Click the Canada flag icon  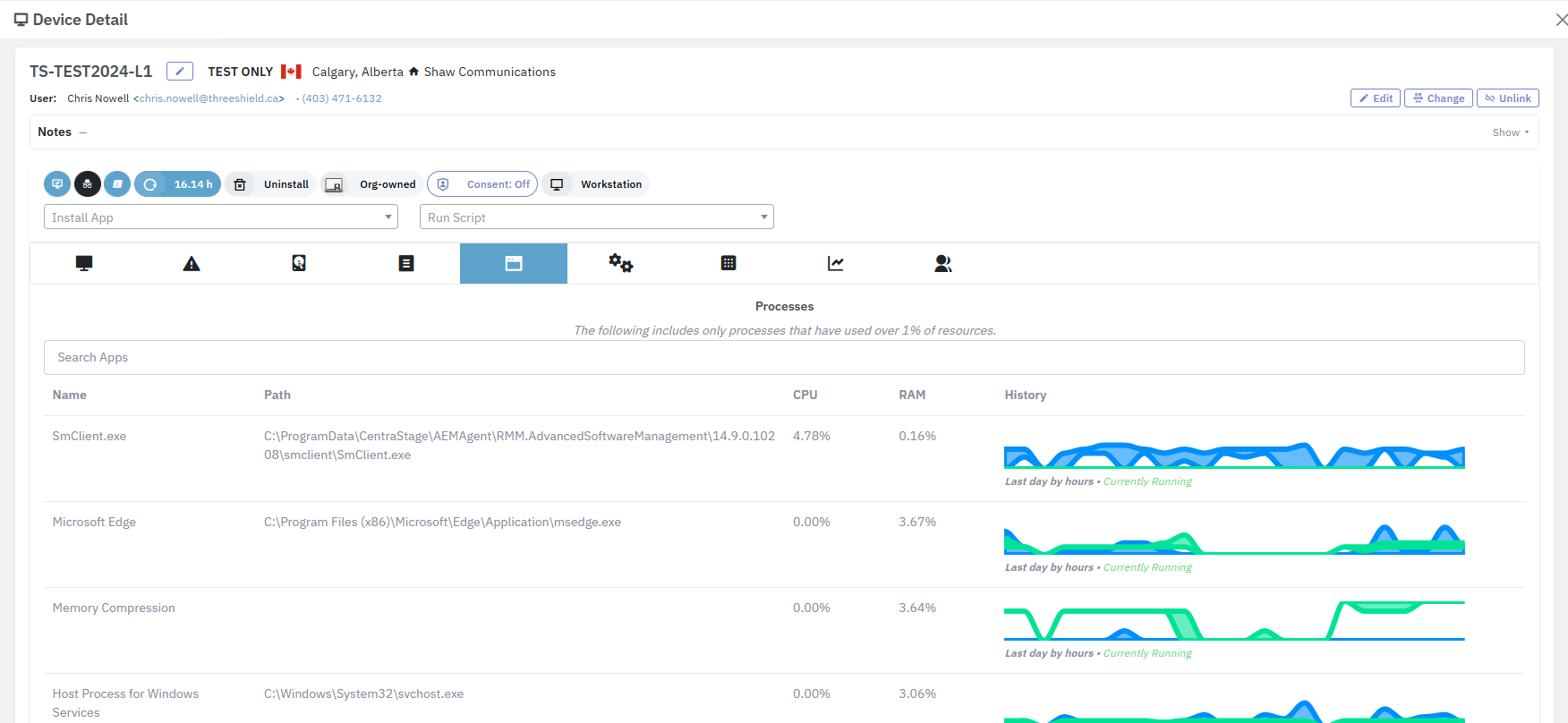tap(291, 72)
